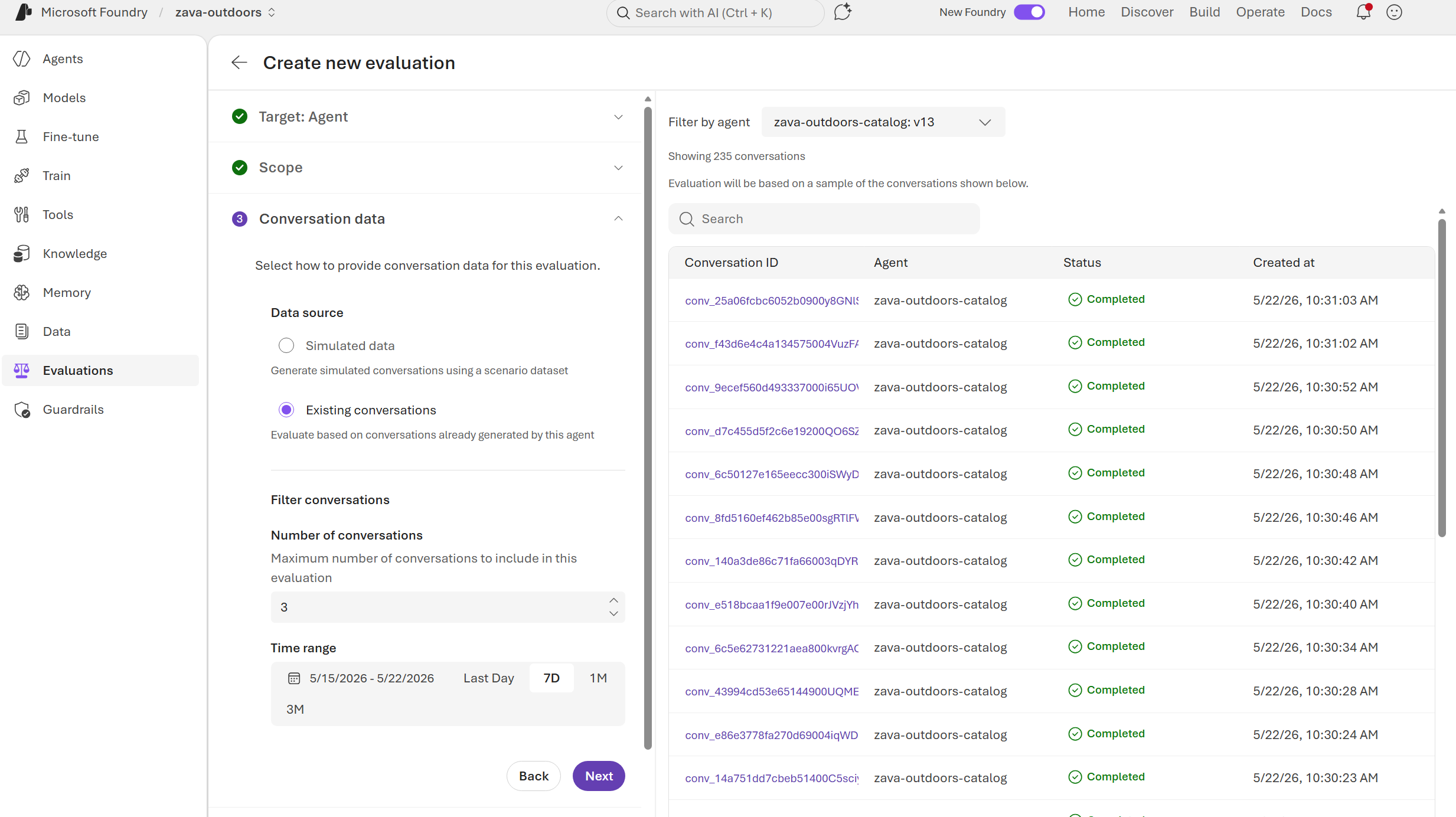Click the 5/15/2026 - 5/22/2026 date range

(x=371, y=678)
